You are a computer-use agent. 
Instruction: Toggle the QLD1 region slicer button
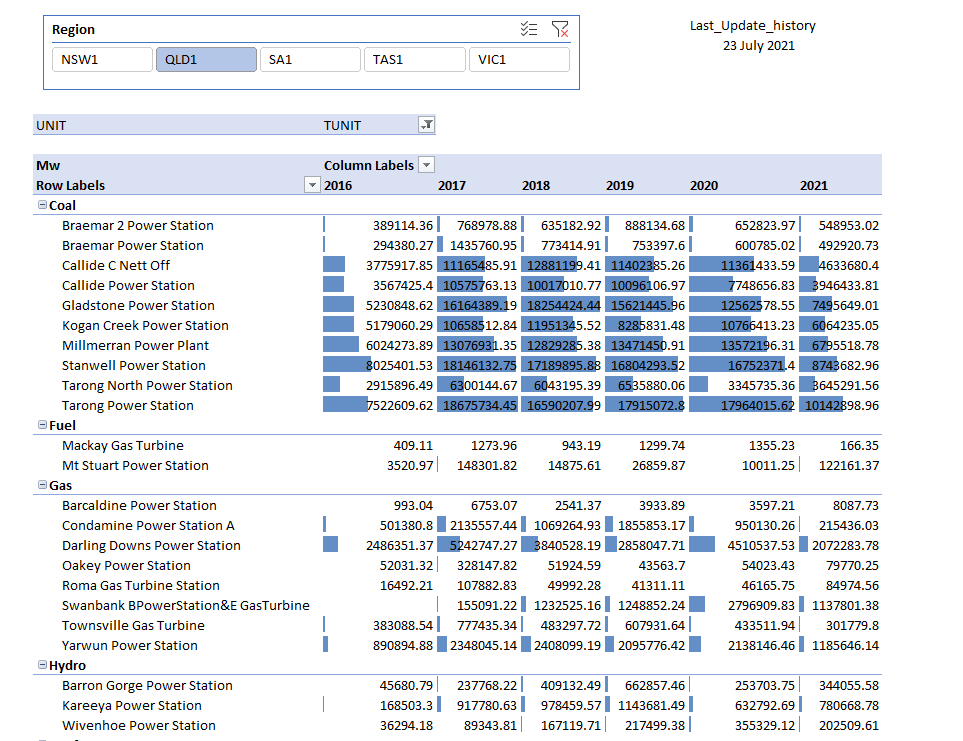(x=206, y=60)
